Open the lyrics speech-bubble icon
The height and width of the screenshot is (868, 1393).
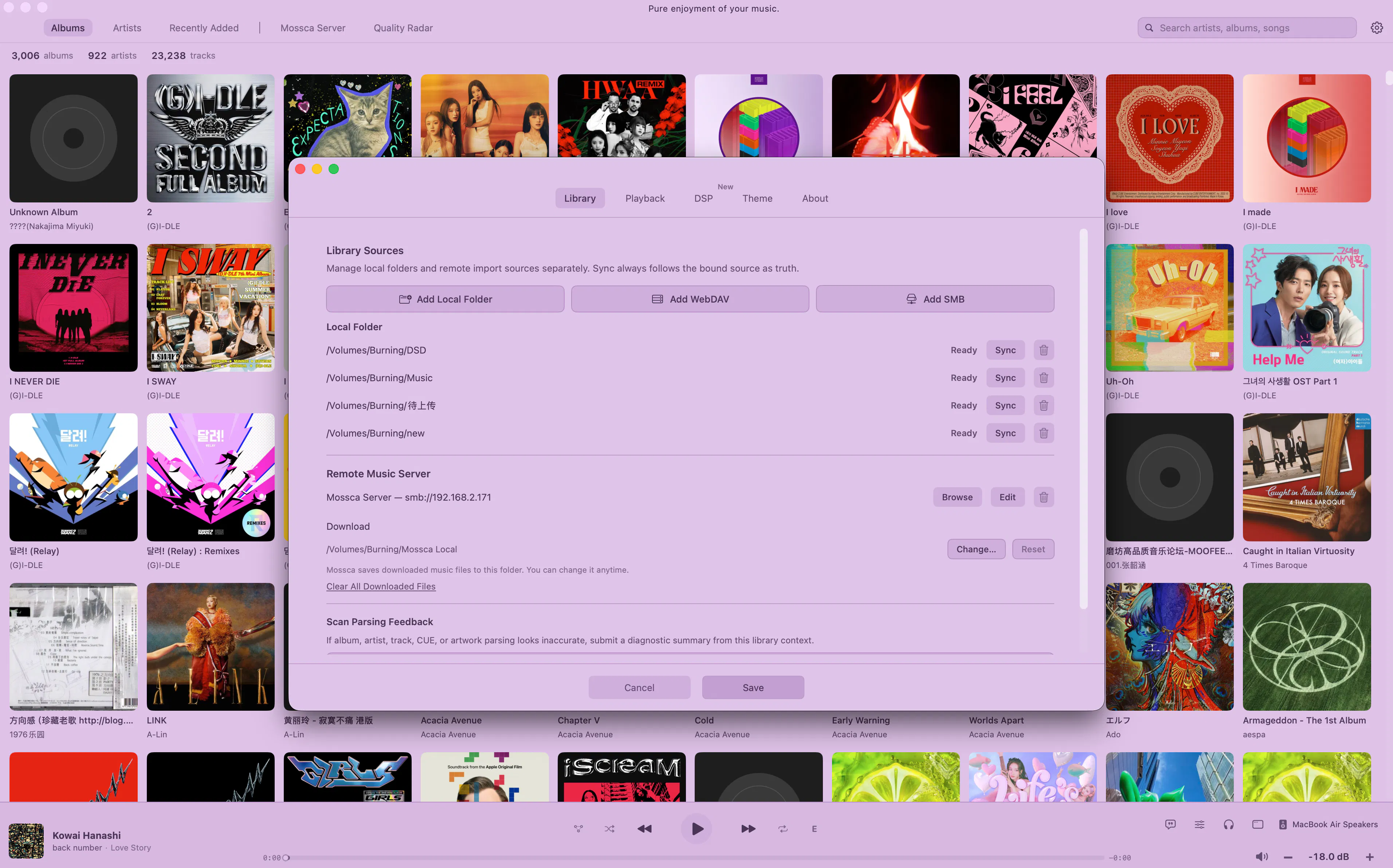coord(1170,824)
